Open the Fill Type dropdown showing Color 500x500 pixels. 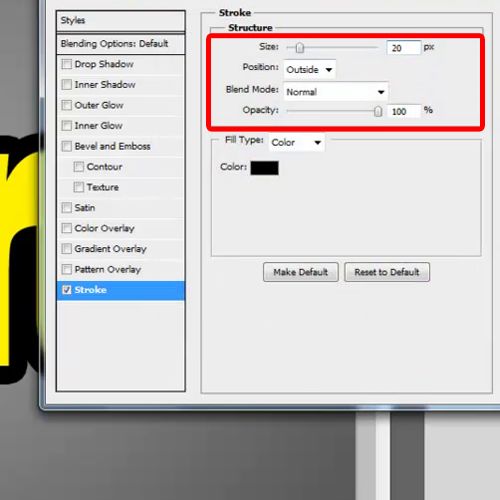tap(297, 143)
